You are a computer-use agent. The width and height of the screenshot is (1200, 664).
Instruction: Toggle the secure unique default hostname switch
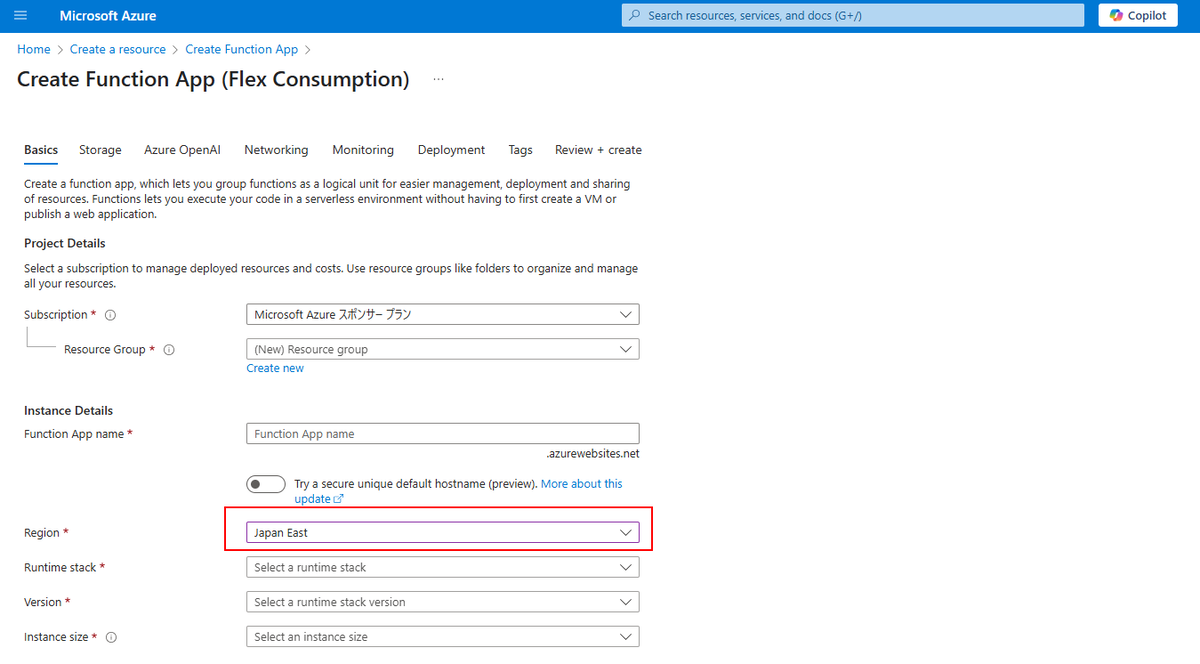click(x=266, y=484)
